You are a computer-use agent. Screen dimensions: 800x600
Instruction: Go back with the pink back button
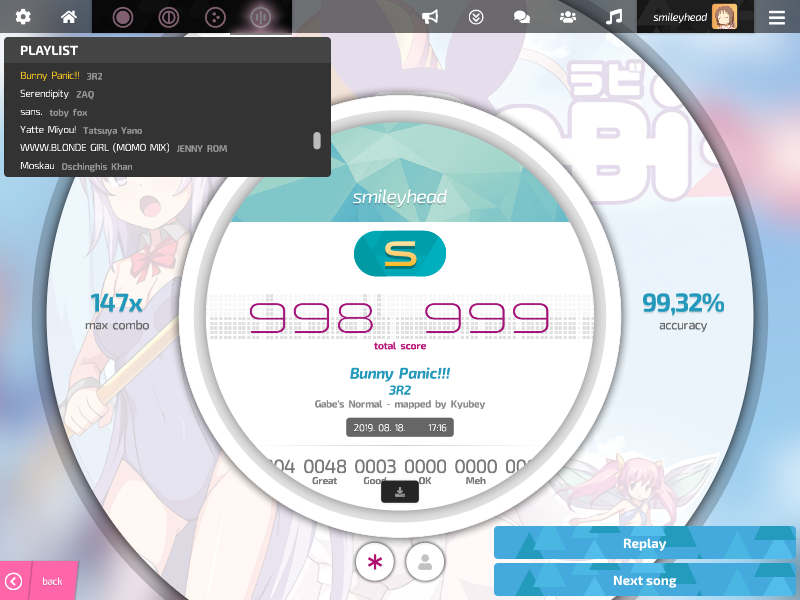pyautogui.click(x=39, y=581)
